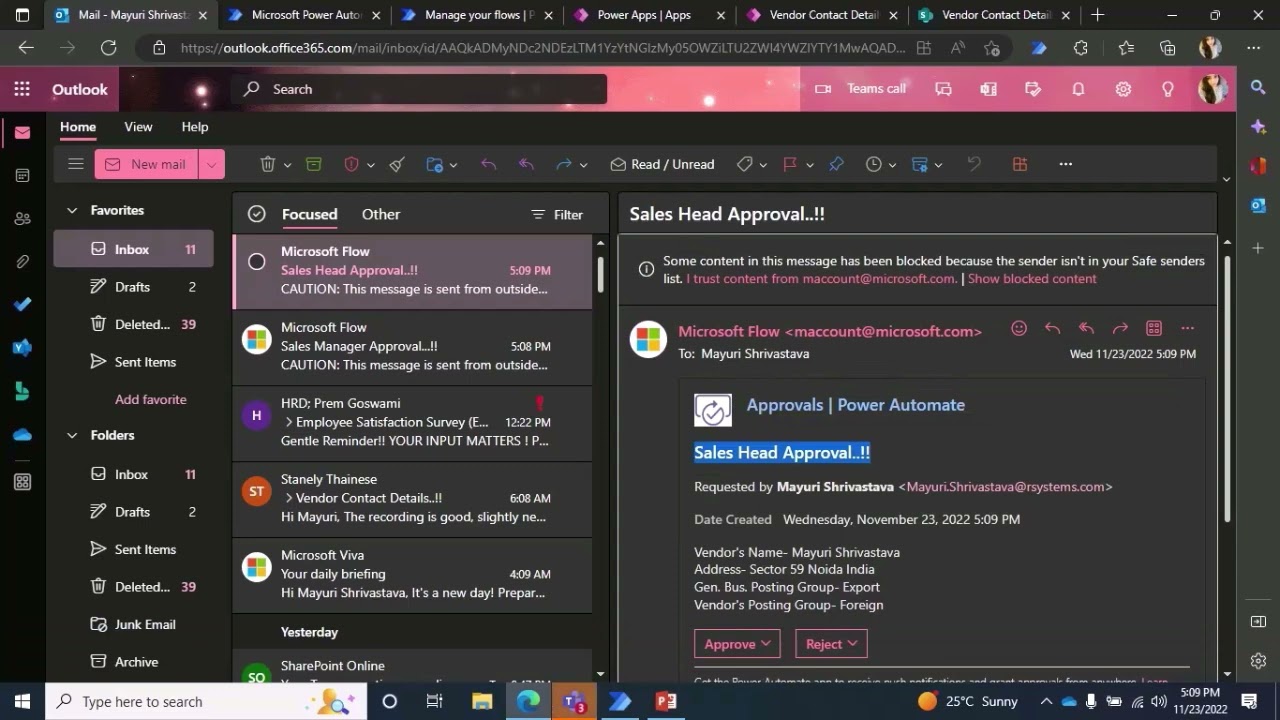This screenshot has height=720, width=1280.
Task: Open the Reject dropdown in the email
Action: pos(830,644)
